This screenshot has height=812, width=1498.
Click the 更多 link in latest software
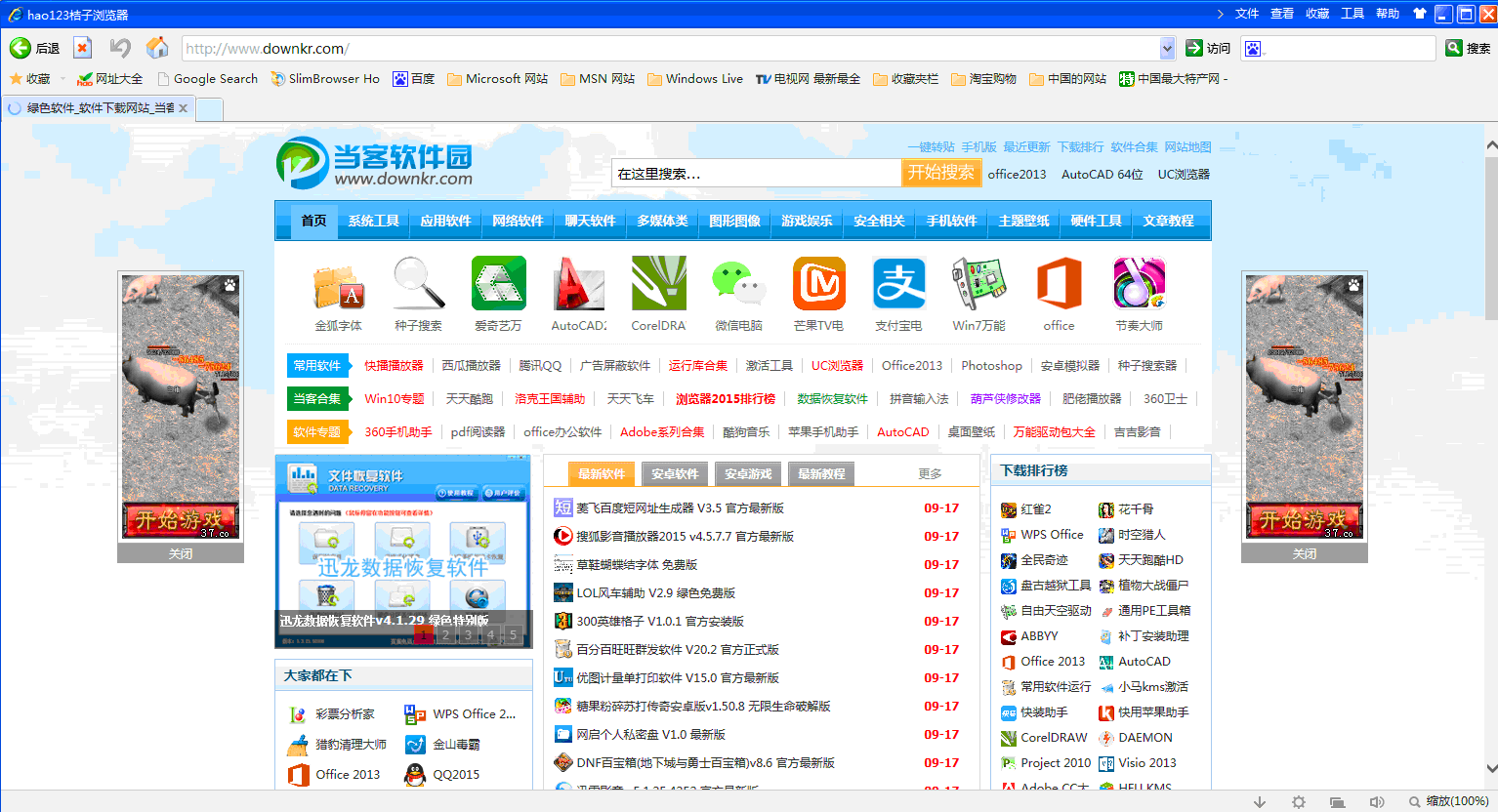click(931, 474)
